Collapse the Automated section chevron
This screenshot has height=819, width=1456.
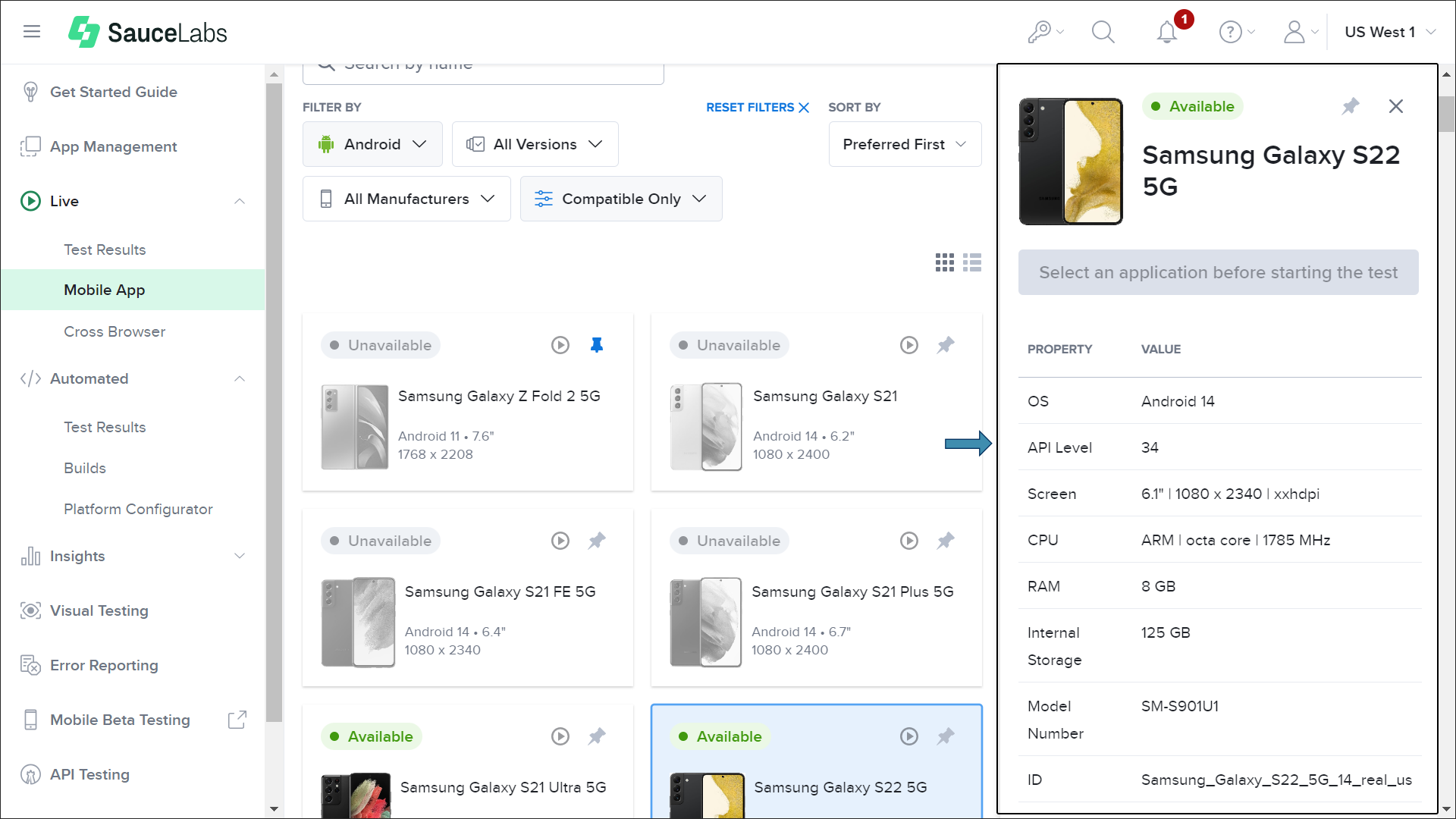click(x=240, y=378)
